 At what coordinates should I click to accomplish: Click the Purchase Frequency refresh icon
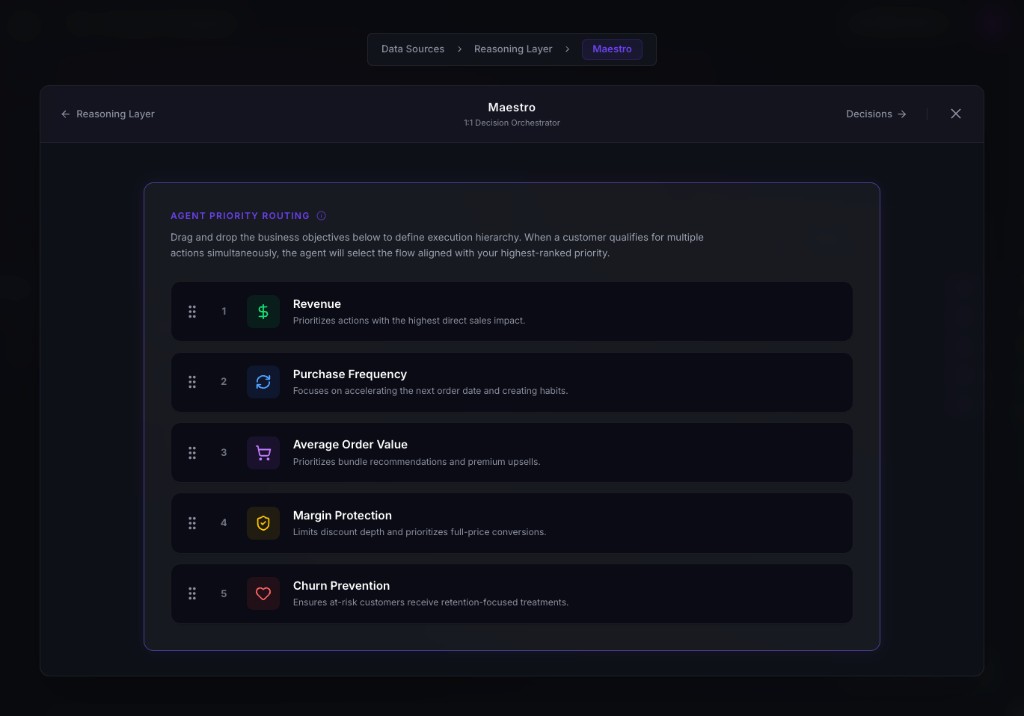click(x=263, y=382)
